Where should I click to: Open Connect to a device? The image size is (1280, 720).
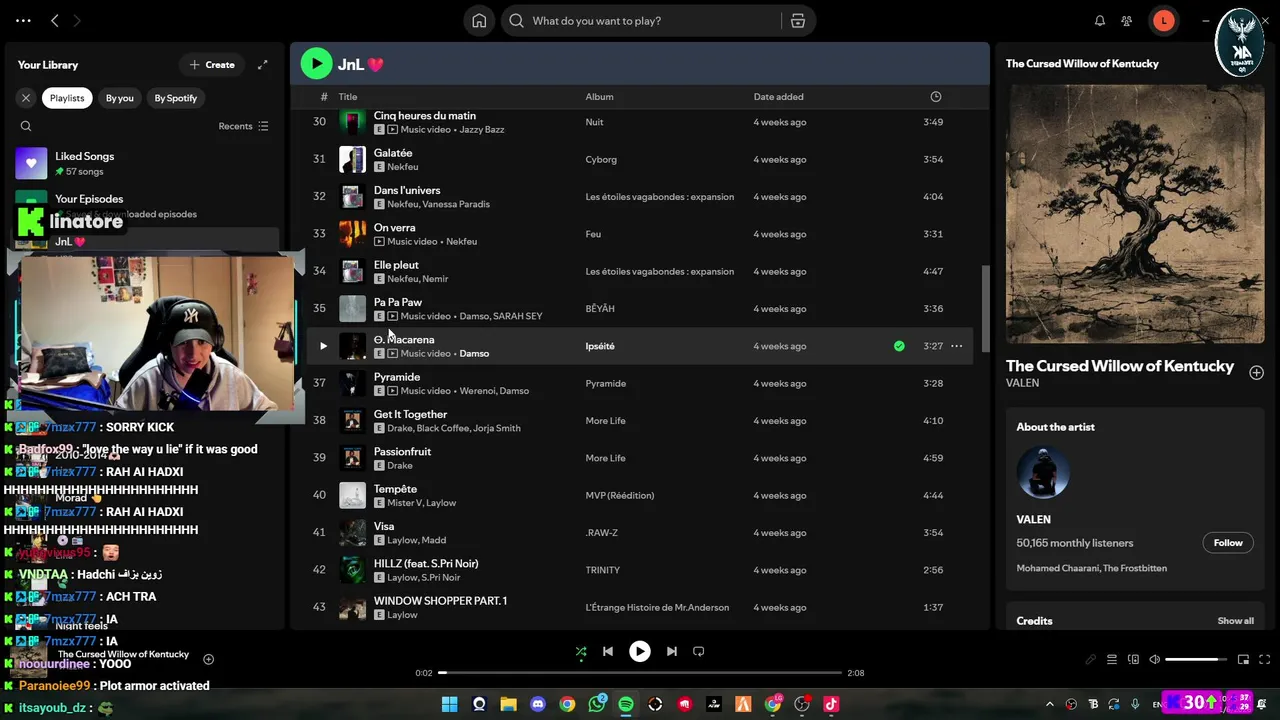(x=1133, y=660)
